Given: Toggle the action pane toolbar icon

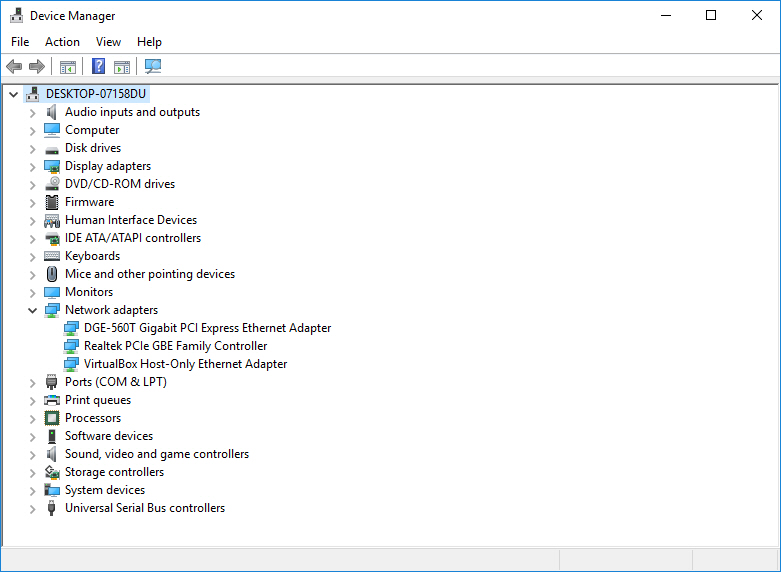Looking at the screenshot, I should 122,67.
